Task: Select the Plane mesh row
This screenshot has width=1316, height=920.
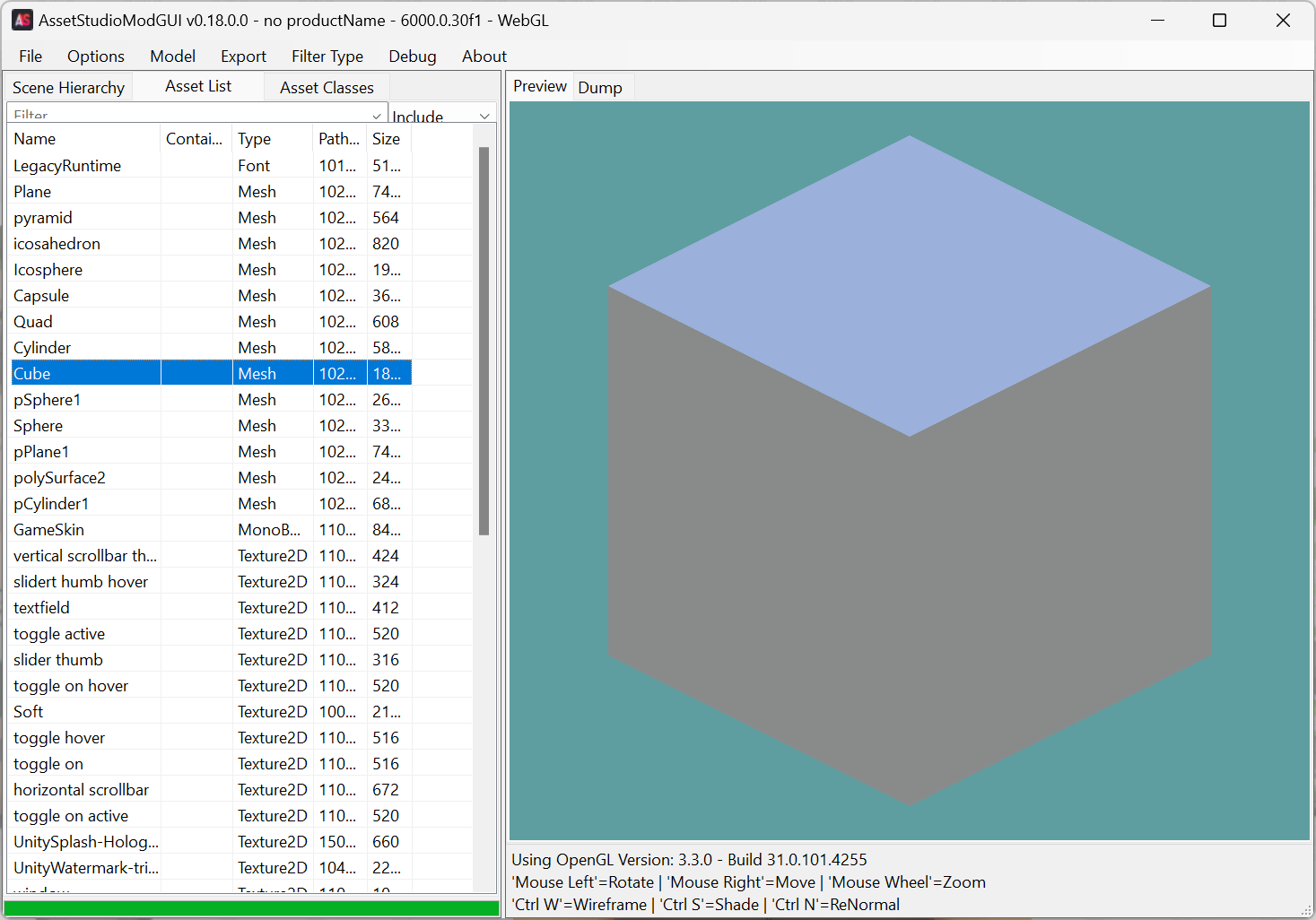Action: [211, 192]
